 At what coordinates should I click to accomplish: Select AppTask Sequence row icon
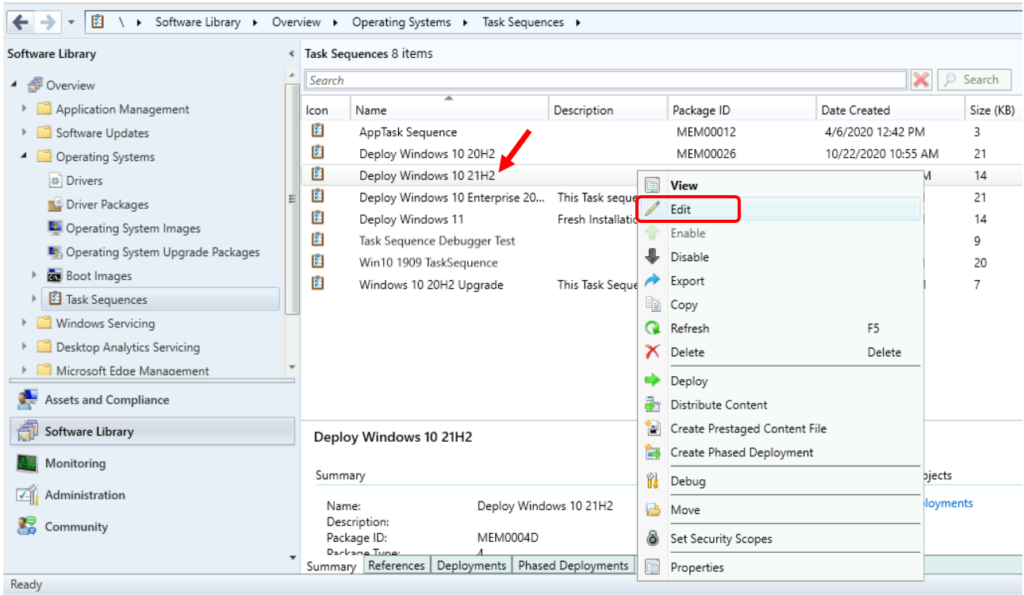click(x=317, y=131)
